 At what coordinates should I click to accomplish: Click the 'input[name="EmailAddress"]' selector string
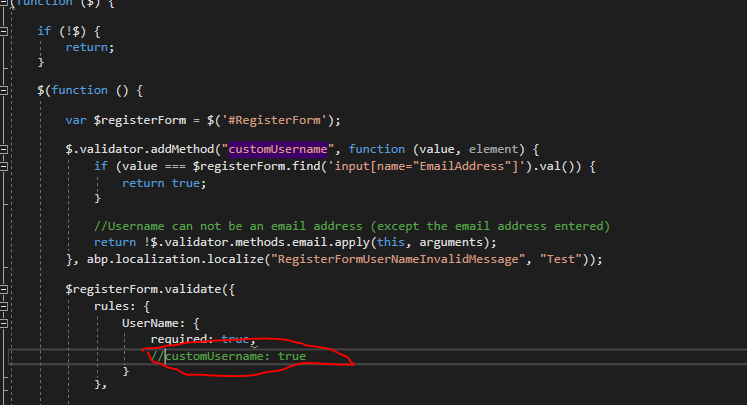(426, 166)
